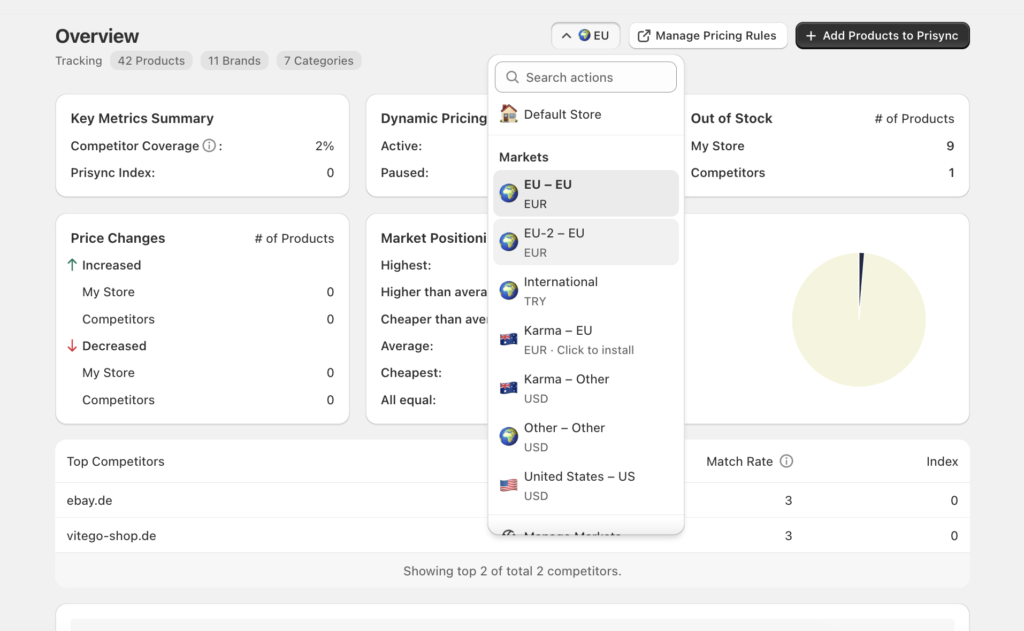This screenshot has width=1024, height=631.
Task: Click the Overview page title
Action: coord(97,36)
